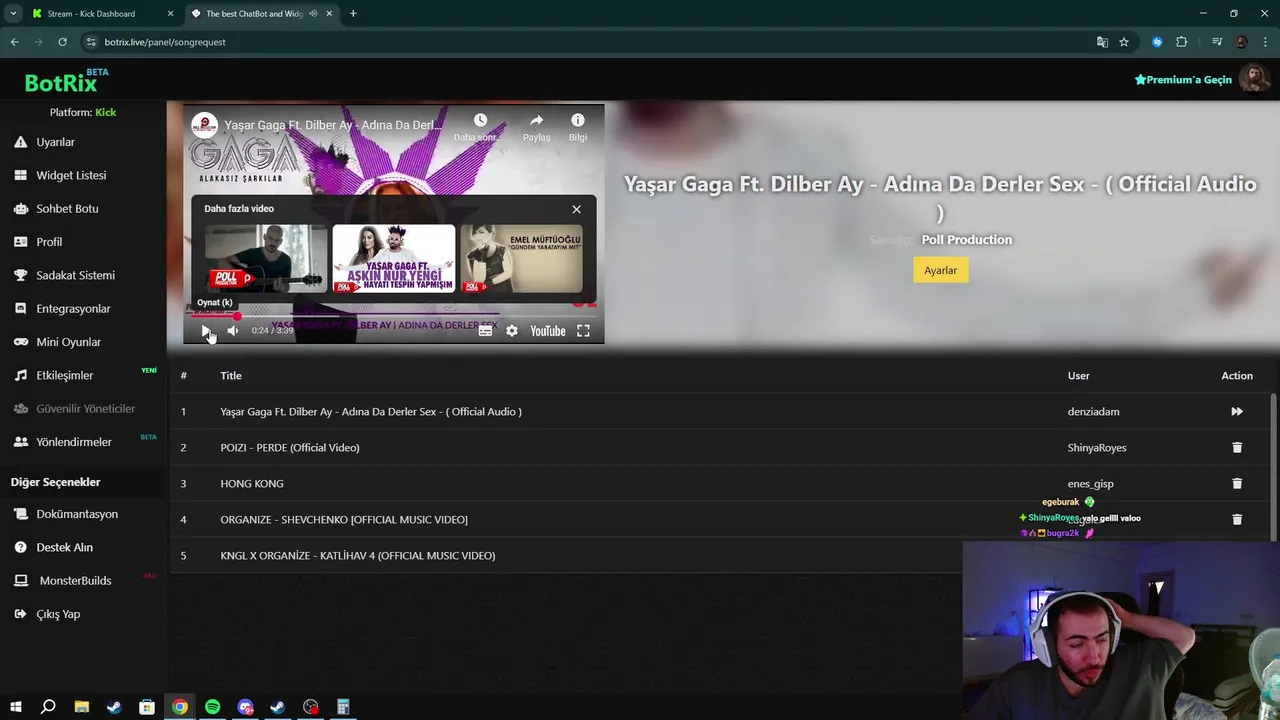This screenshot has height=720, width=1280.
Task: Click Daha sonra izle clock icon
Action: (x=480, y=120)
